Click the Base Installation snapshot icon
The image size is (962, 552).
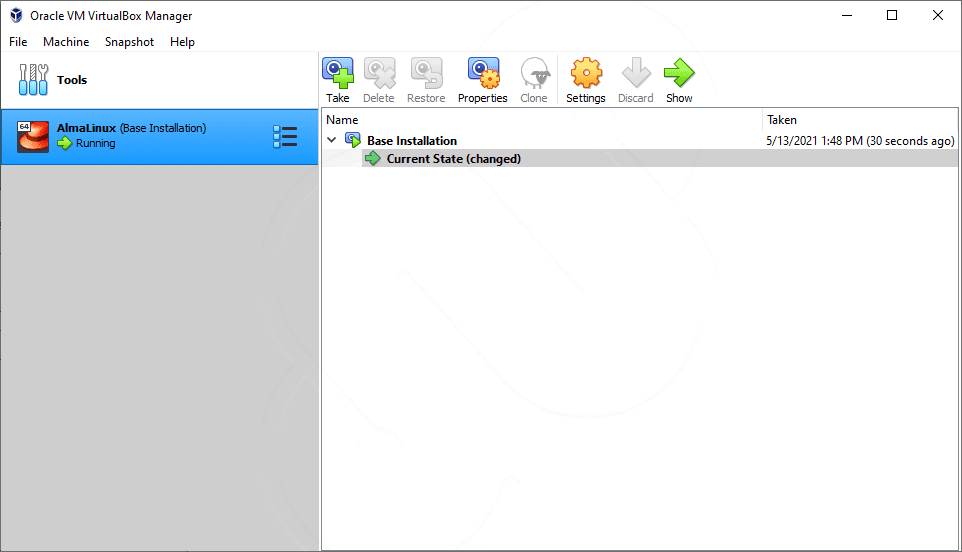click(353, 140)
